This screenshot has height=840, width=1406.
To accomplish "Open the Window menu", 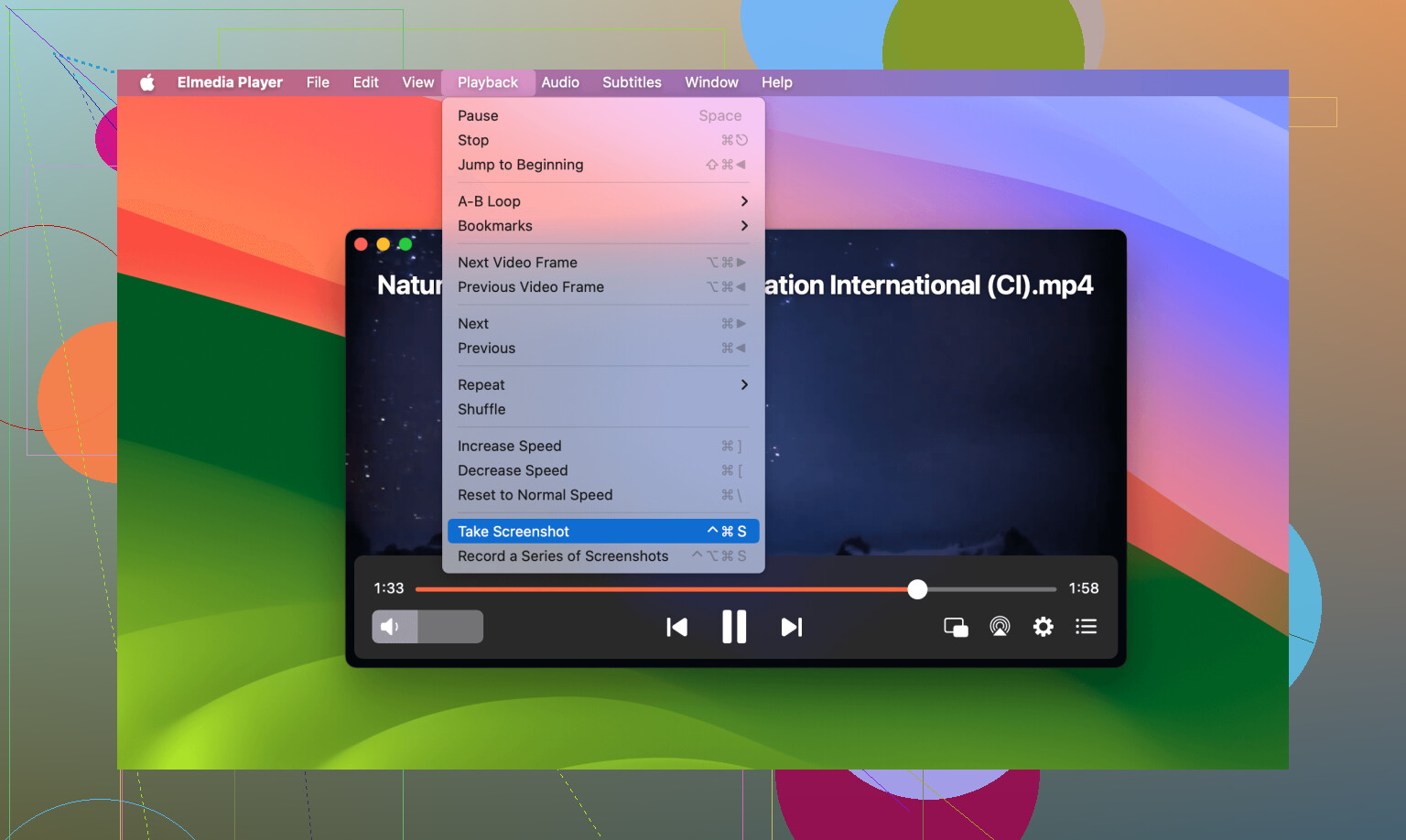I will tap(711, 82).
